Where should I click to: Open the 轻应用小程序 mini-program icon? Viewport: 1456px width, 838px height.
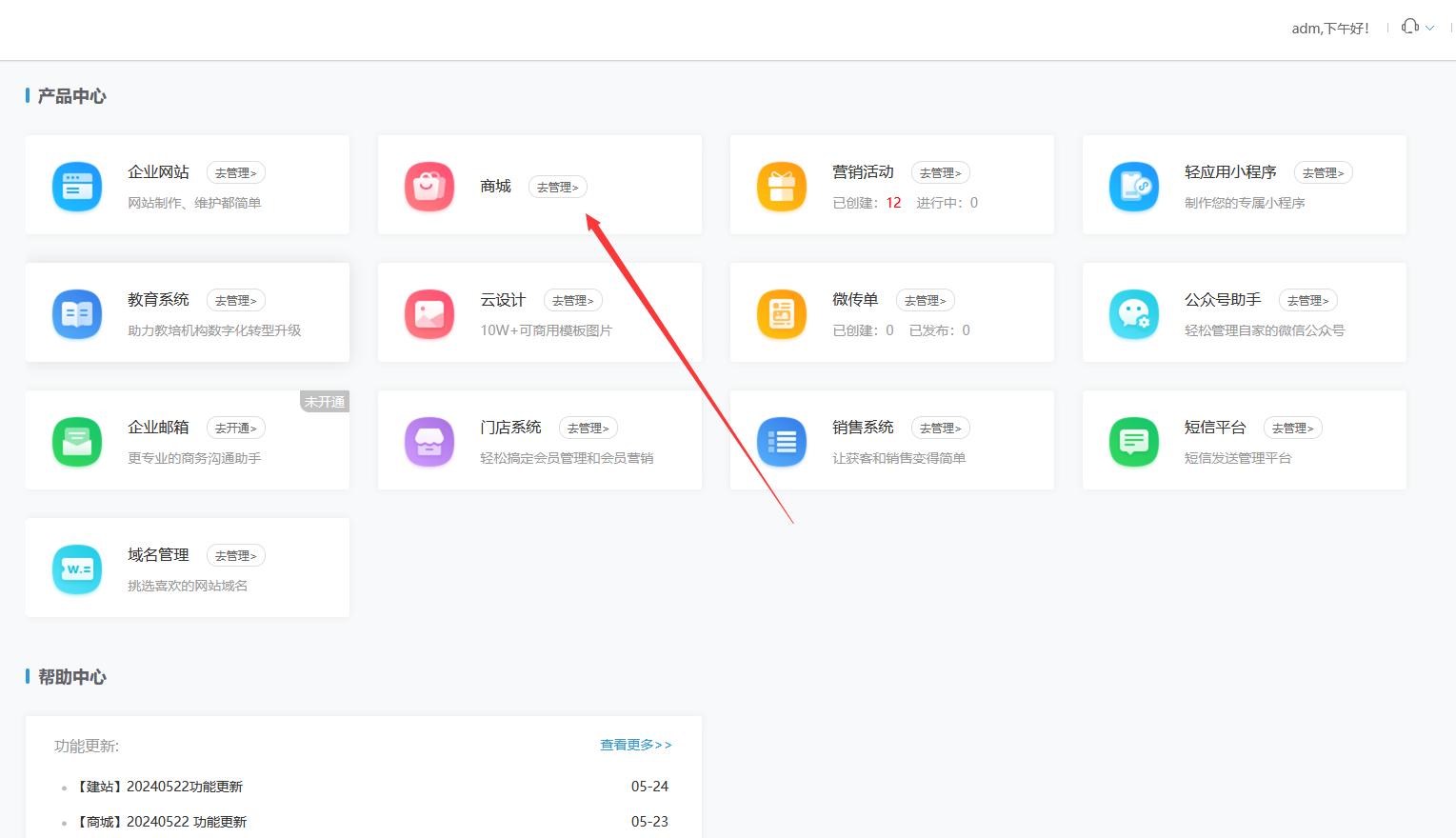click(1133, 187)
